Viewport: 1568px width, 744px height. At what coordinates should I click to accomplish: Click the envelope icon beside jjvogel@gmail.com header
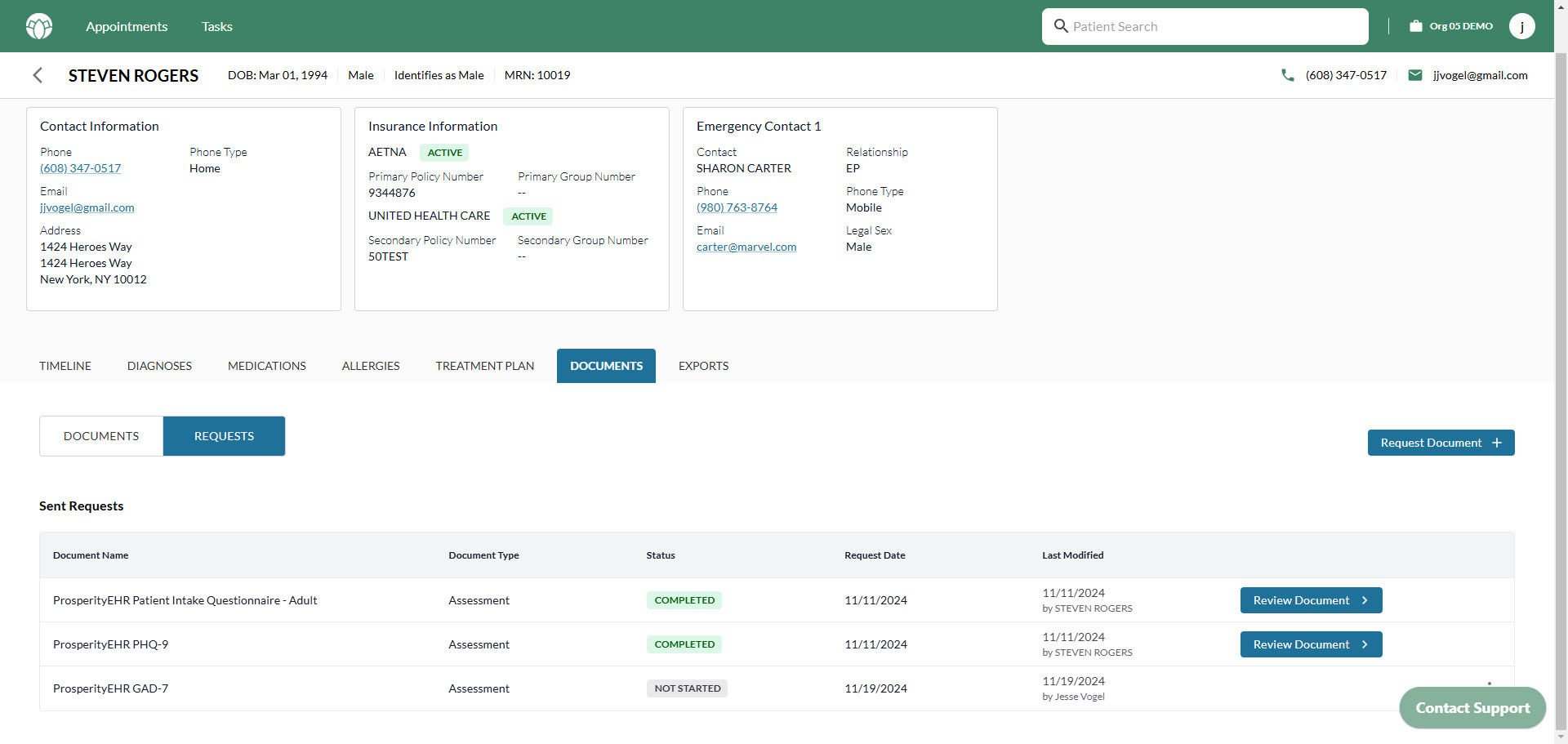coord(1416,74)
